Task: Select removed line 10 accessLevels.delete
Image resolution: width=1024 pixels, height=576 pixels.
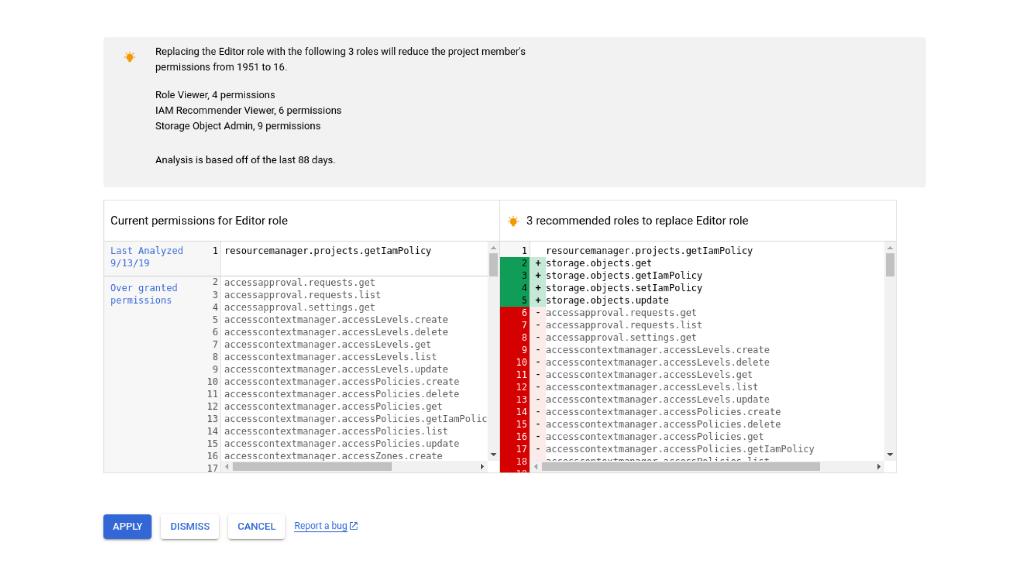Action: pyautogui.click(x=658, y=362)
